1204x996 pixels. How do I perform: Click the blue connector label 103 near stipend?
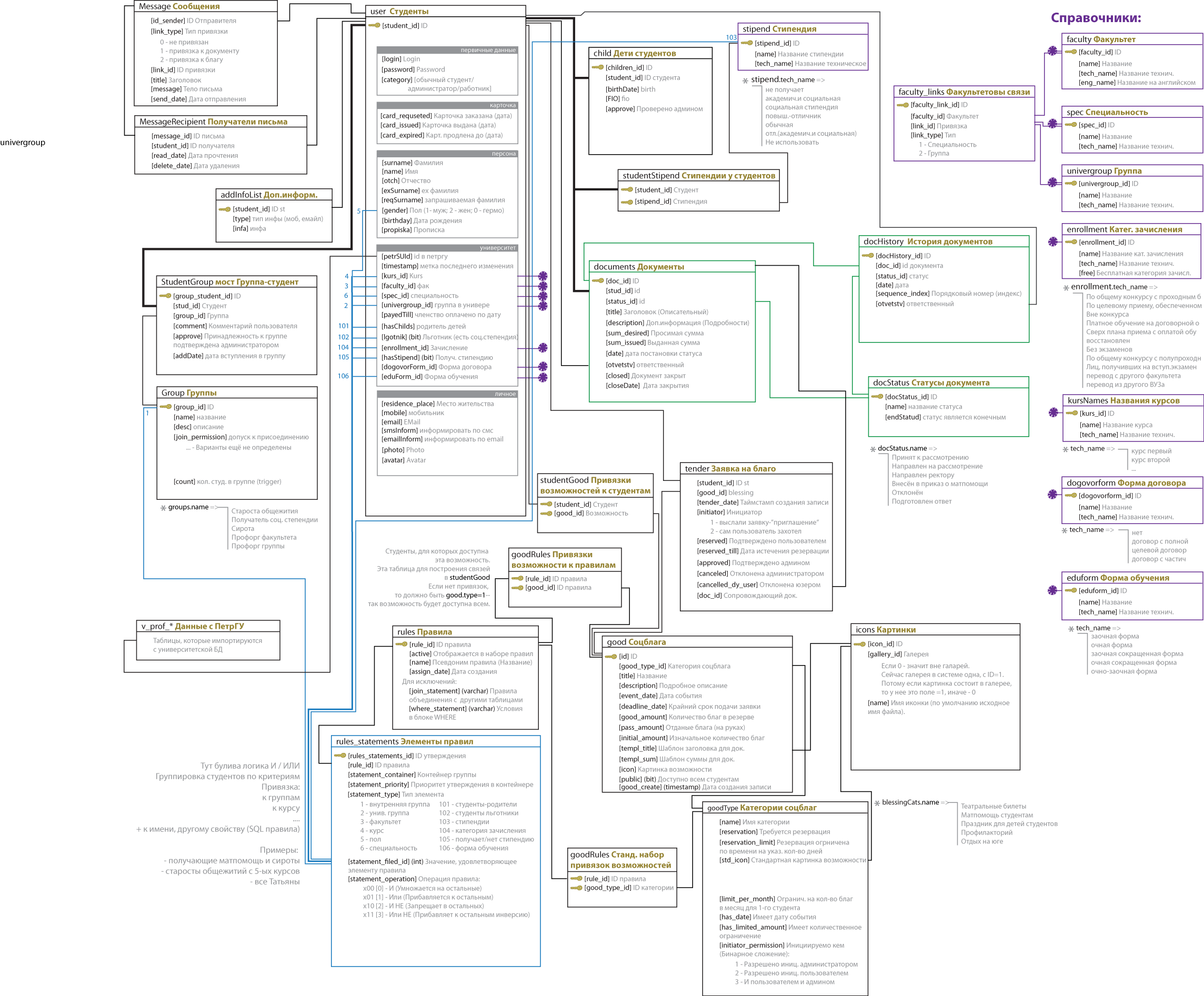coord(731,37)
